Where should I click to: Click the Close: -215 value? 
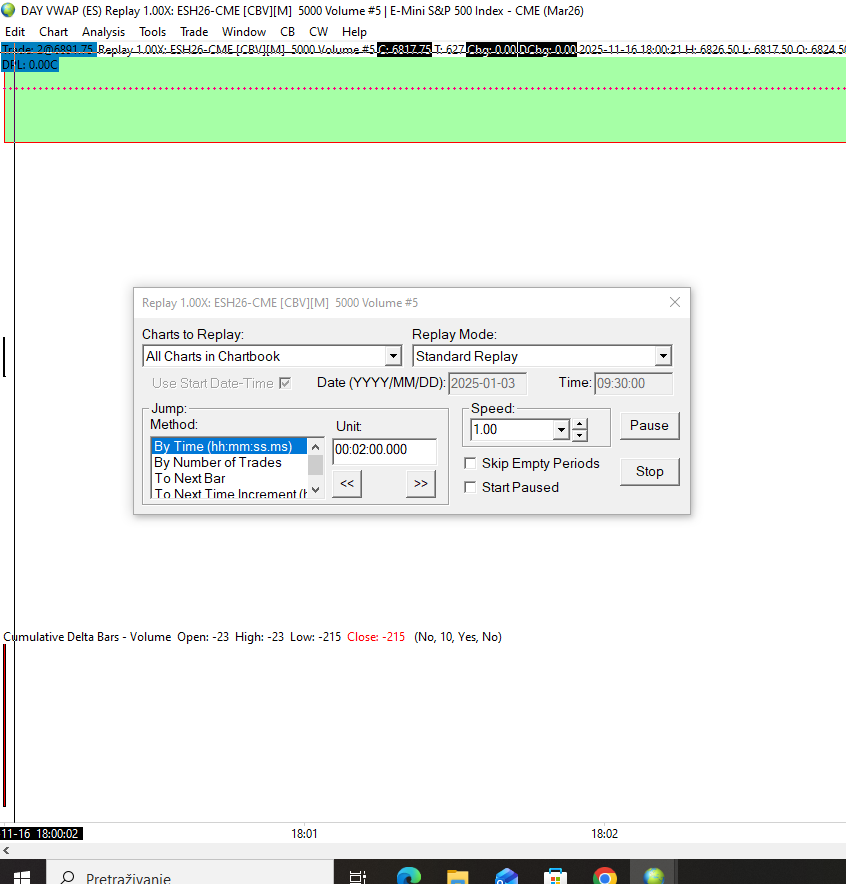click(376, 637)
